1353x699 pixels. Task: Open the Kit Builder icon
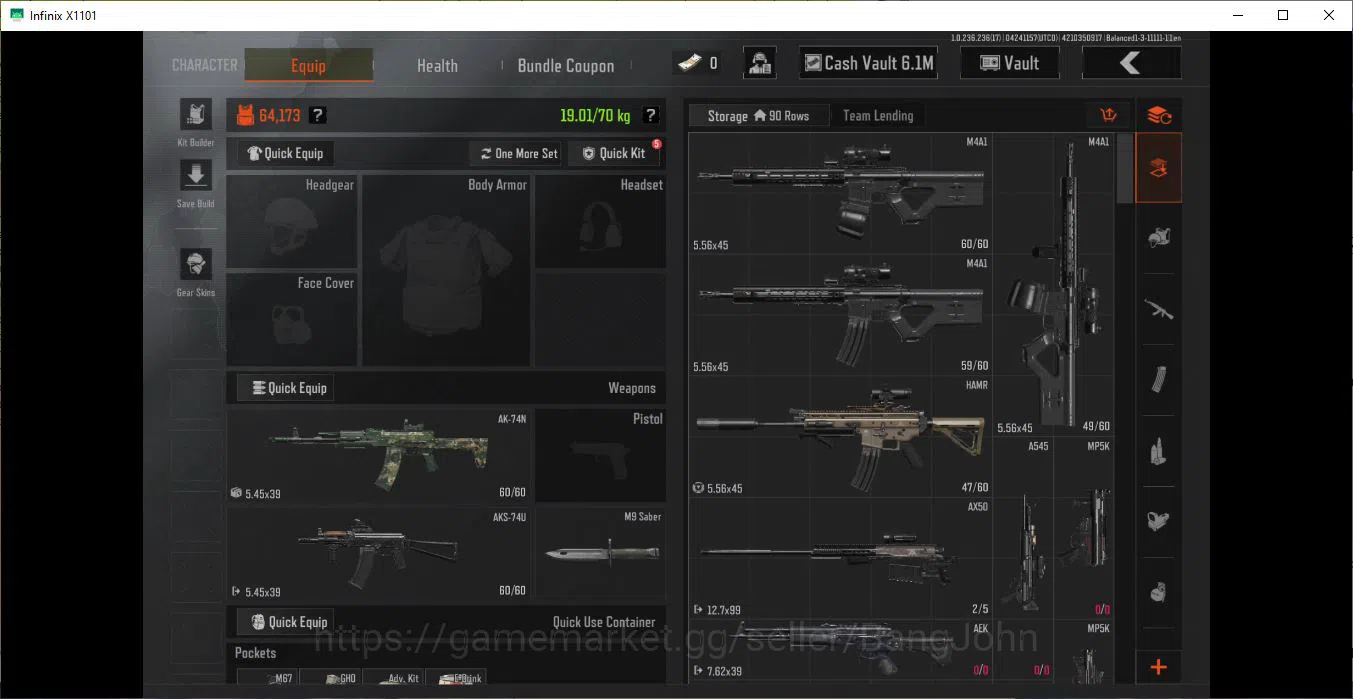point(195,114)
